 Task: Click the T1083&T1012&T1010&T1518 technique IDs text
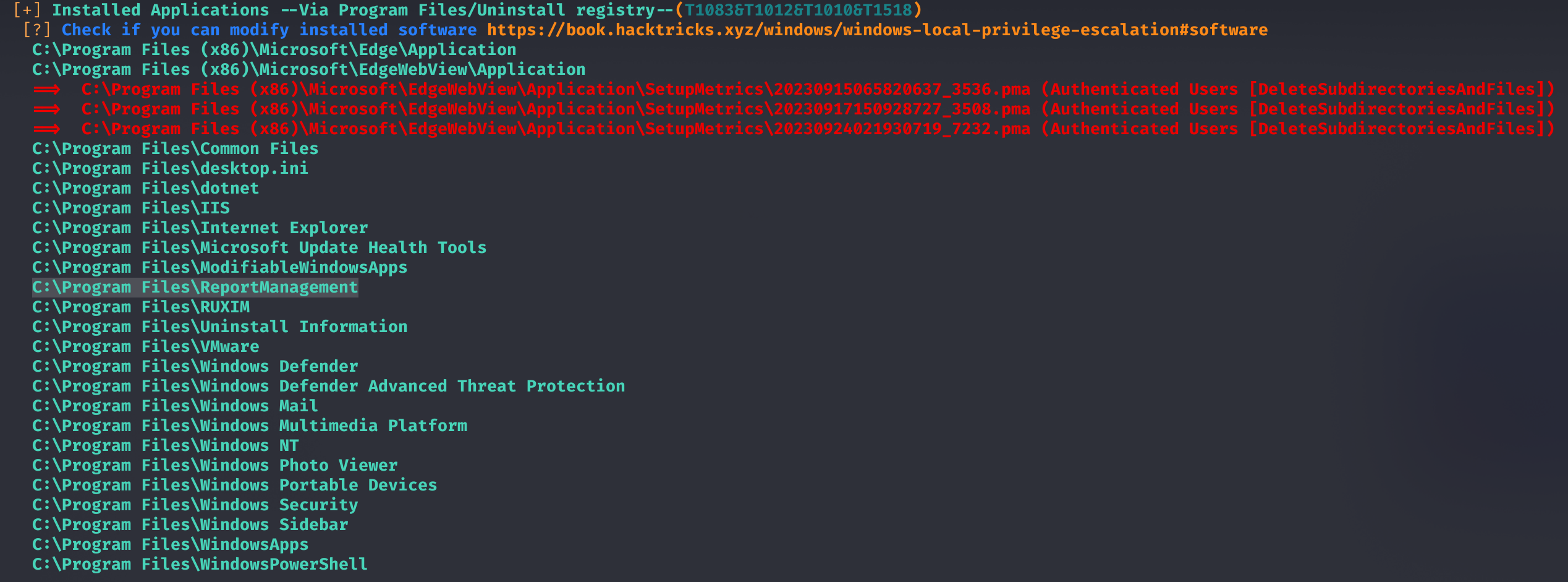click(798, 10)
